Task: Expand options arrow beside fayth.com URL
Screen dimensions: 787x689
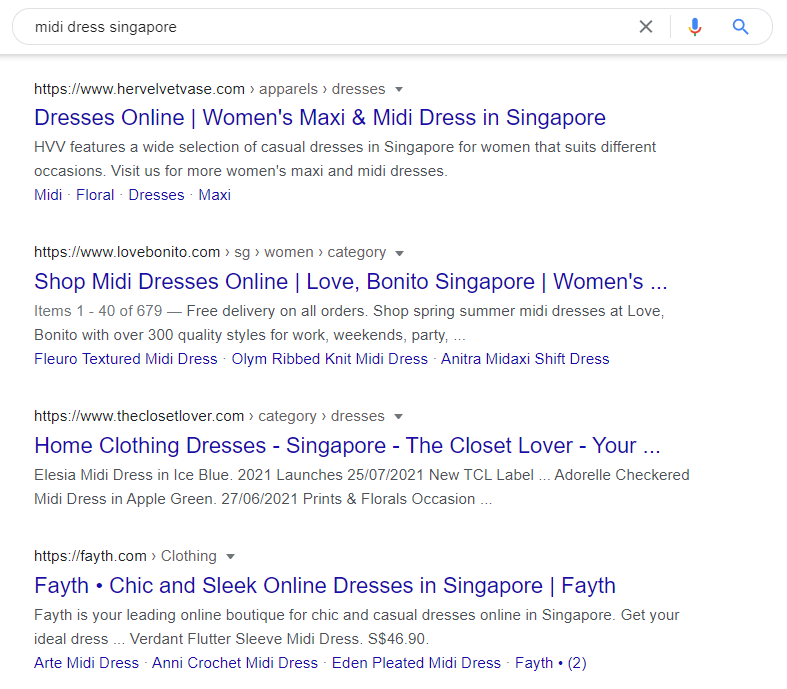Action: [x=230, y=557]
